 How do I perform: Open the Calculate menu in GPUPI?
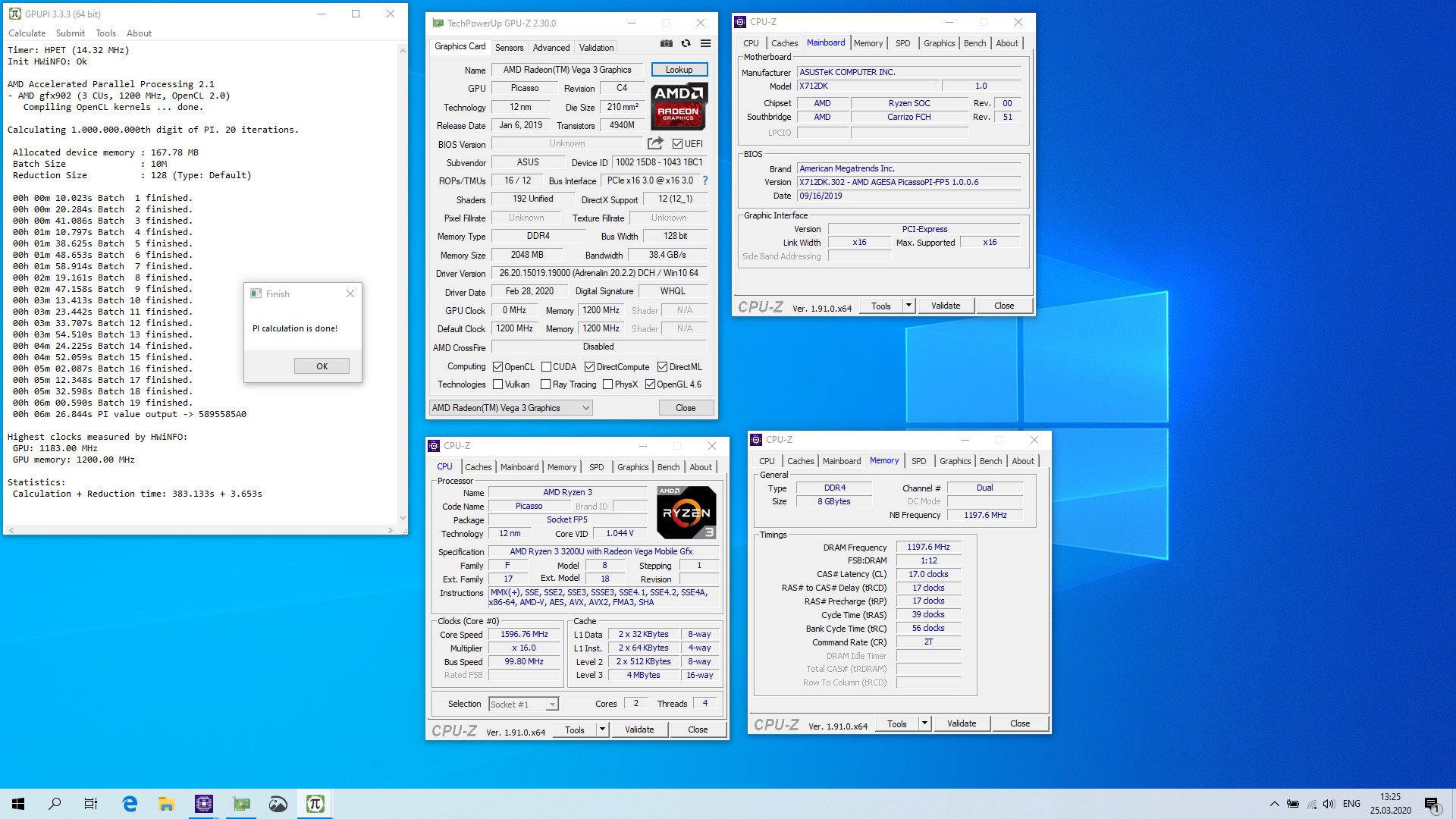tap(27, 33)
